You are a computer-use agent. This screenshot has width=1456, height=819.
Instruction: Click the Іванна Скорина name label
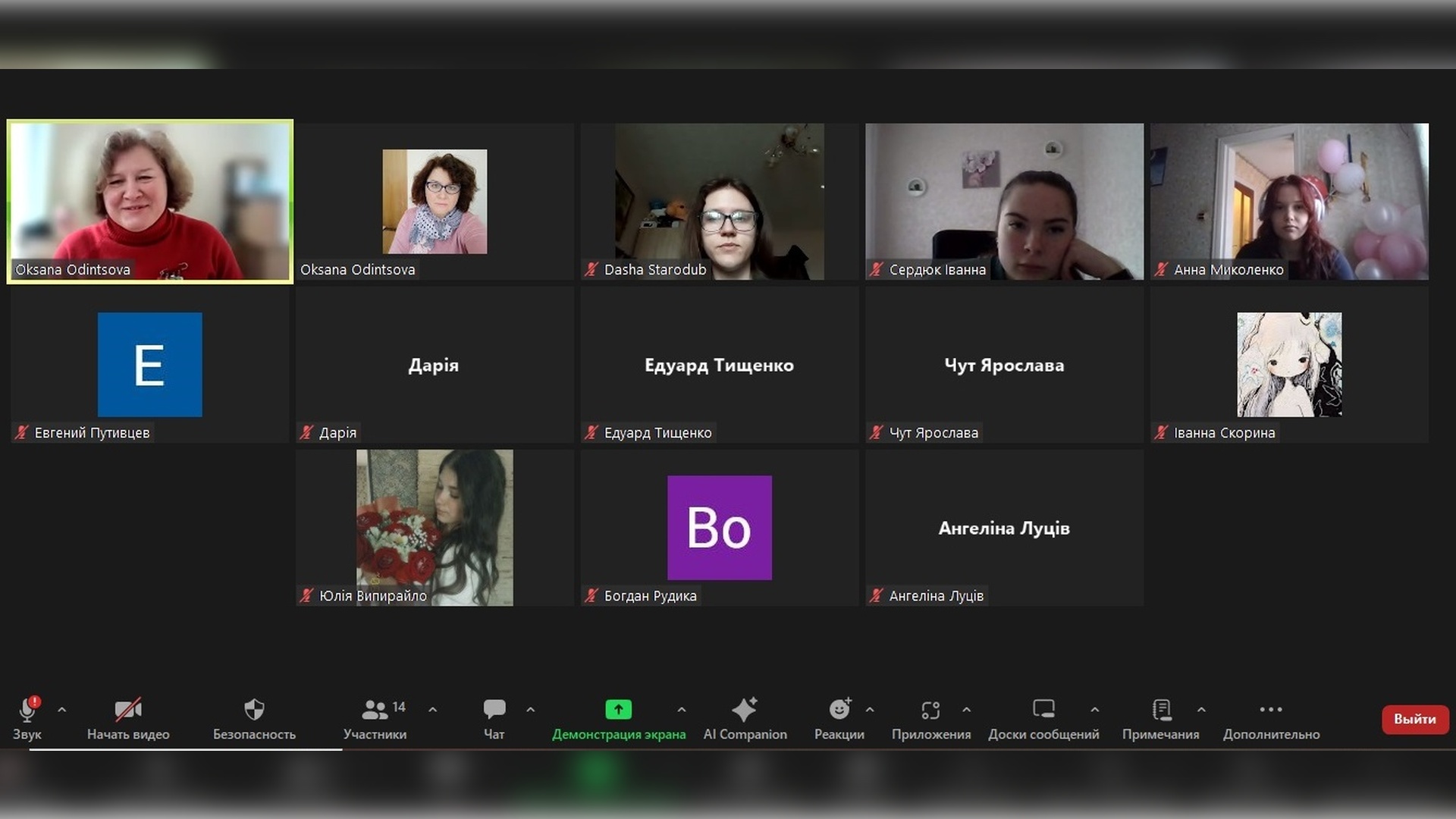tap(1225, 433)
